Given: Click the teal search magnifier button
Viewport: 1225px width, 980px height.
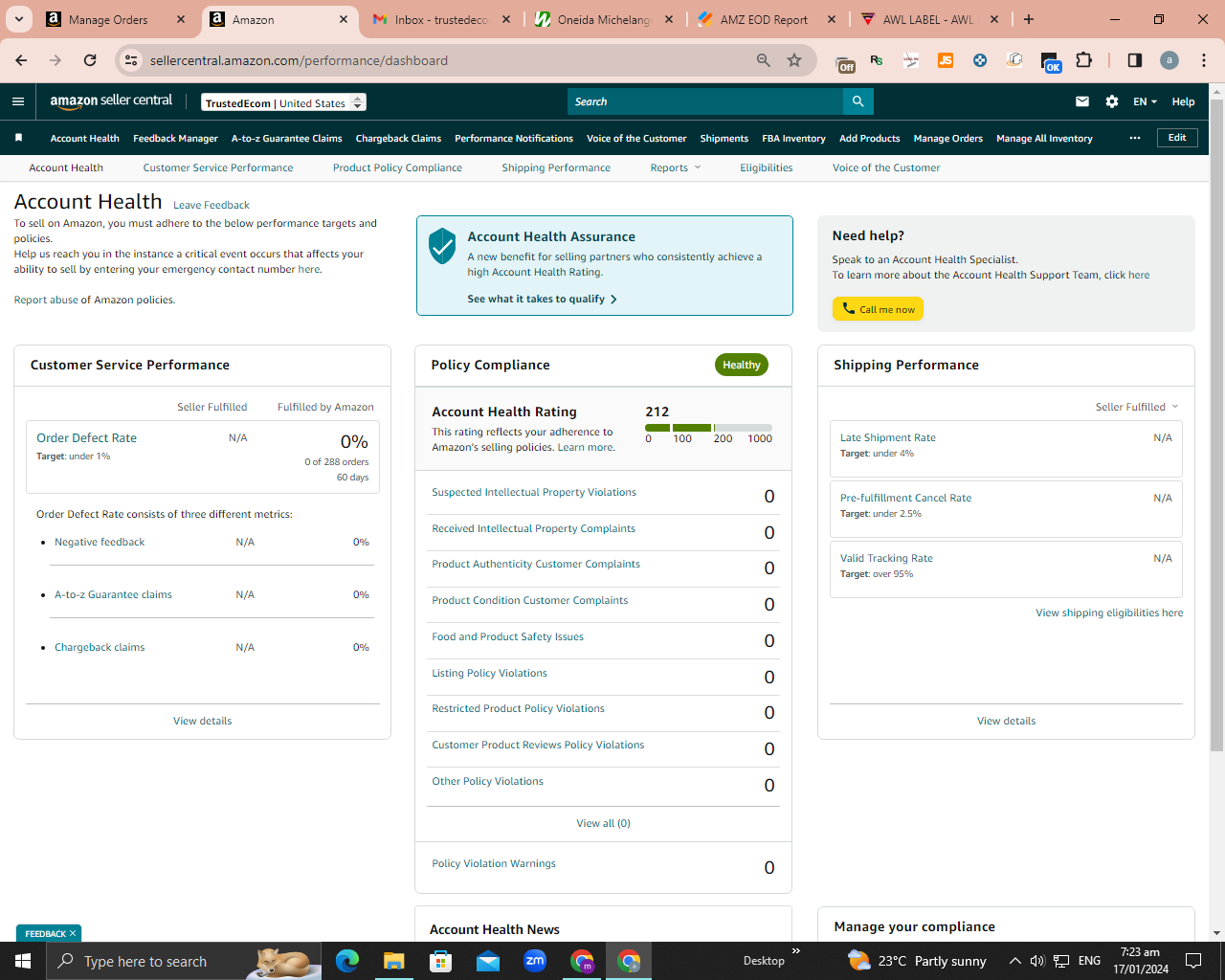Looking at the screenshot, I should [x=858, y=101].
